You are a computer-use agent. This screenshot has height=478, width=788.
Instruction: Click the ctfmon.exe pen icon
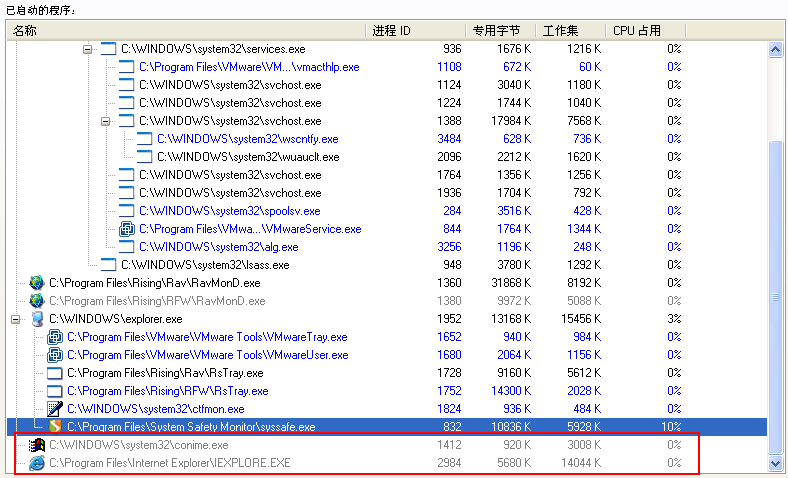click(x=55, y=409)
